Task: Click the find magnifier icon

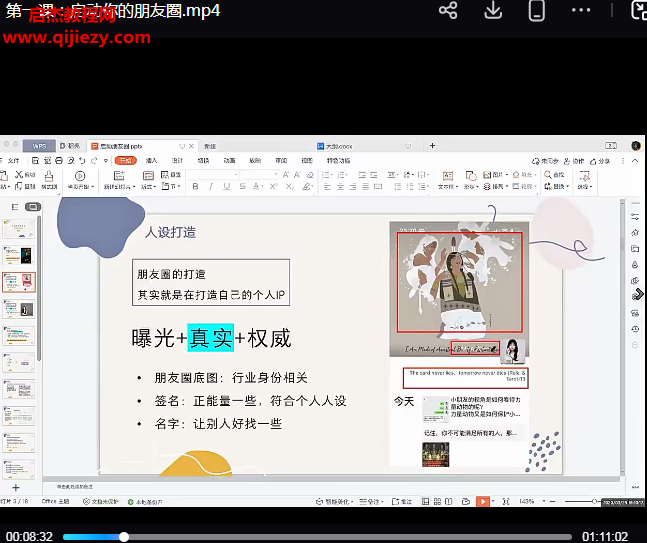Action: (548, 175)
